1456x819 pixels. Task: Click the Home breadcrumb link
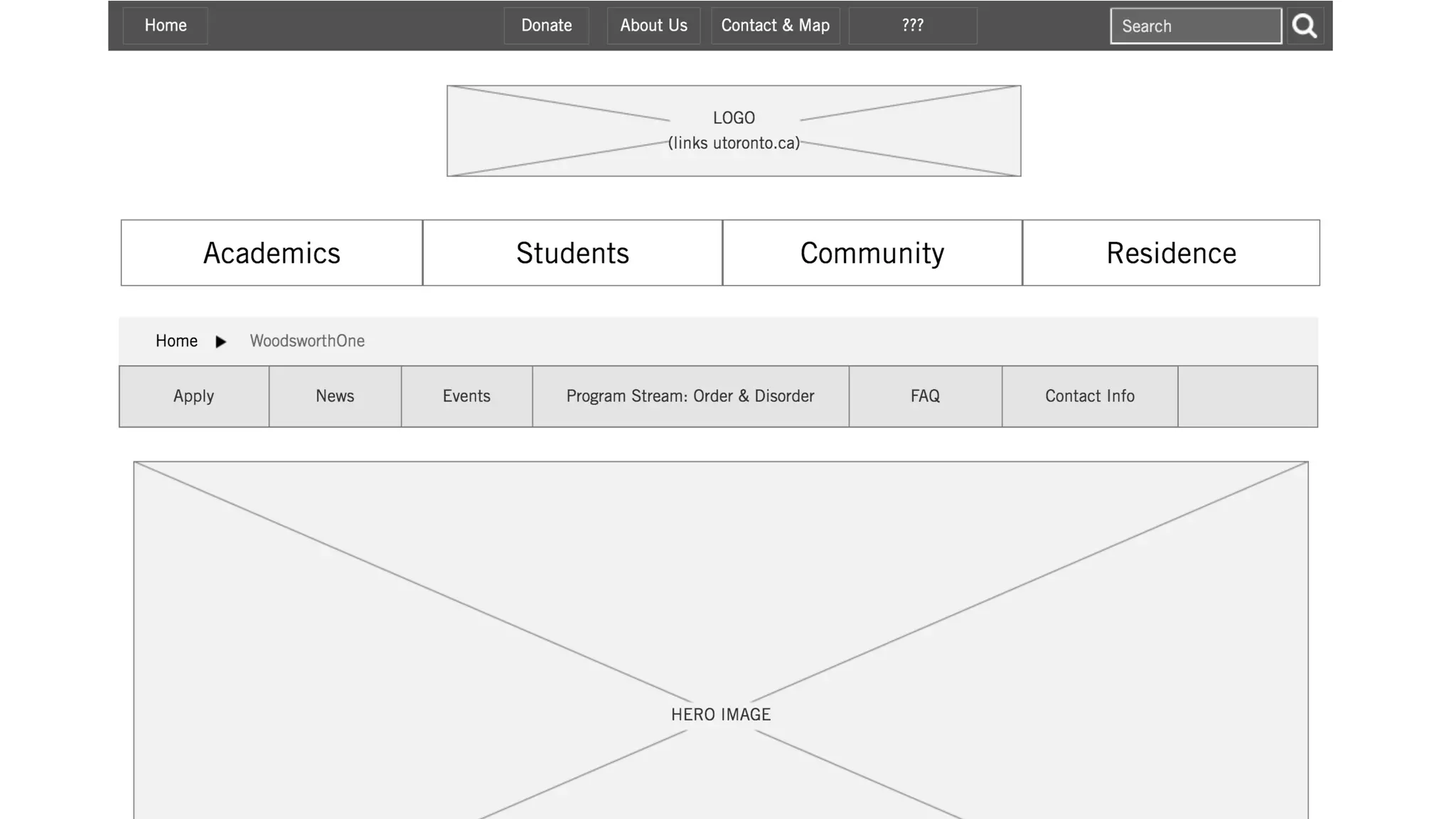176,341
